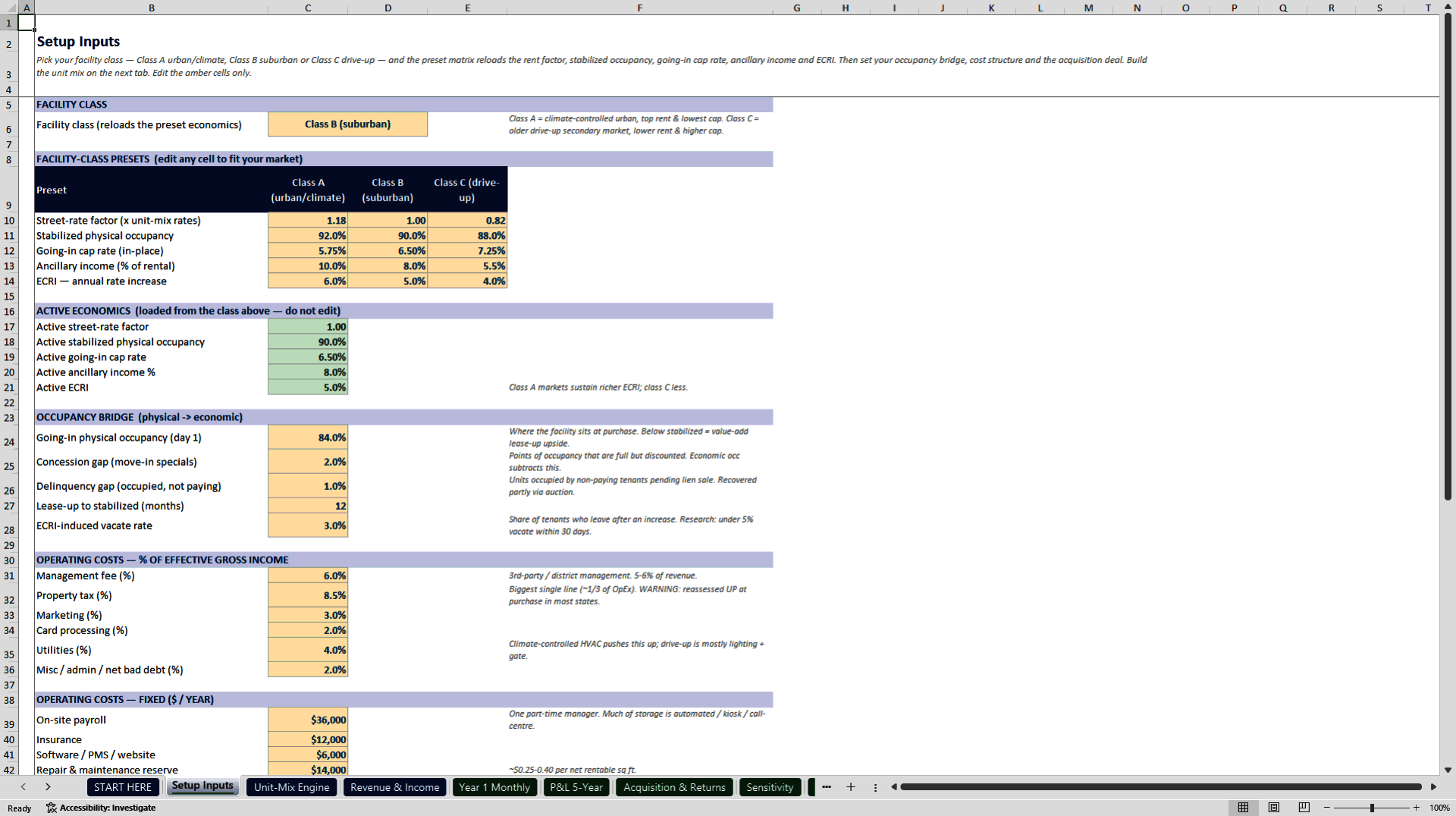Select FACILITY CLASS section header
Image resolution: width=1456 pixels, height=816 pixels.
pyautogui.click(x=403, y=105)
